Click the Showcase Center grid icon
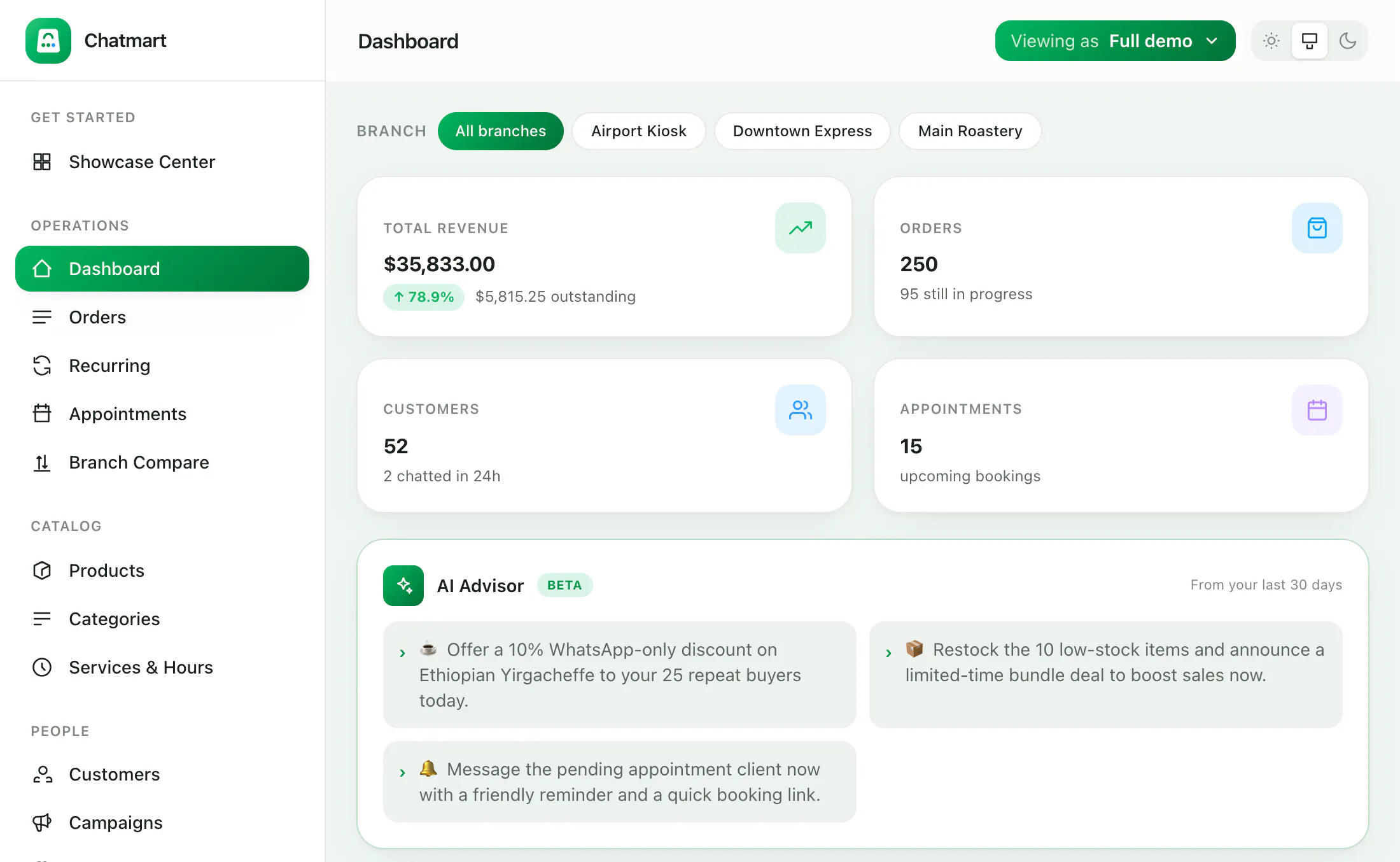 click(x=42, y=162)
